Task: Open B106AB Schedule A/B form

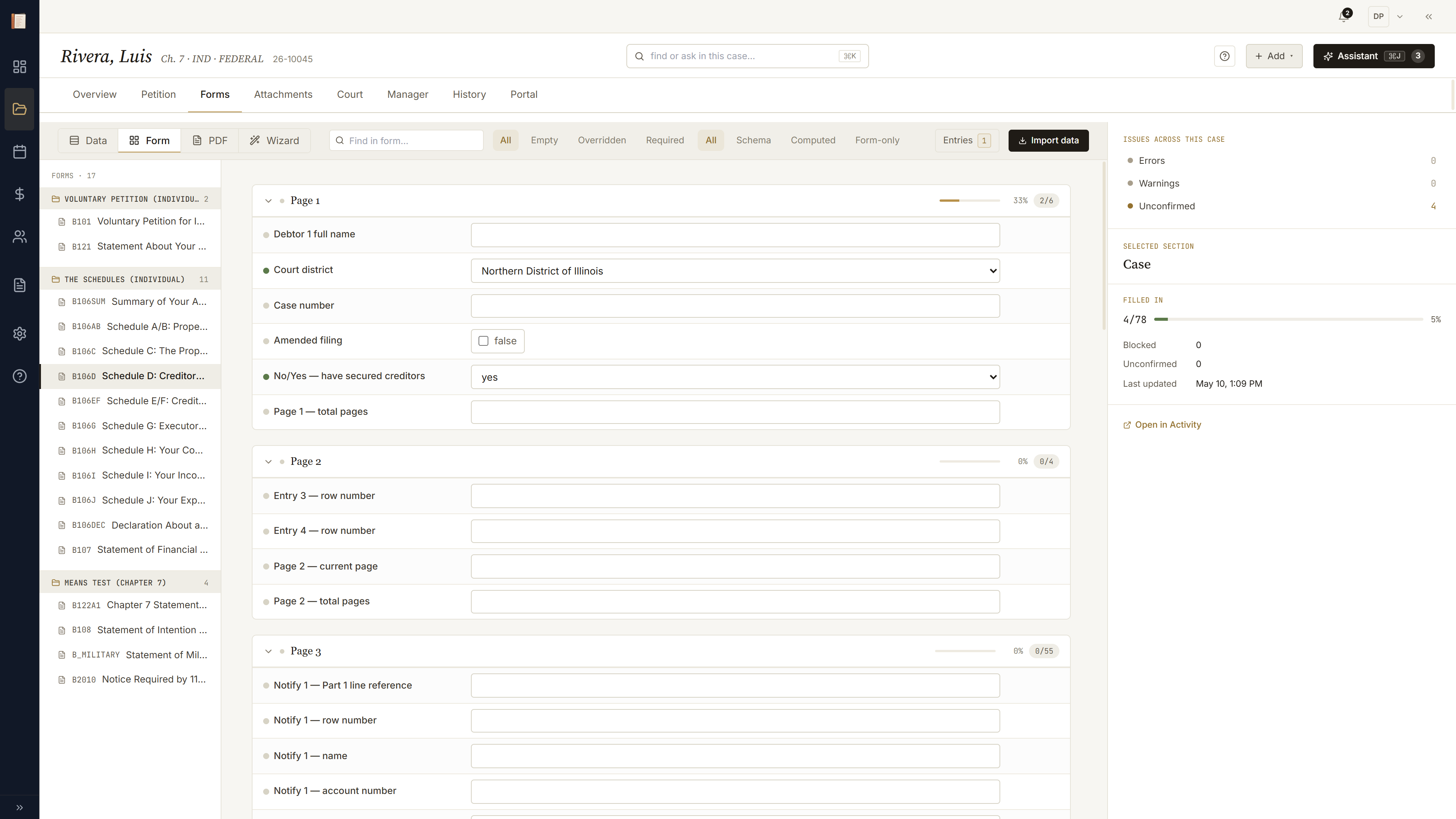Action: [130, 327]
